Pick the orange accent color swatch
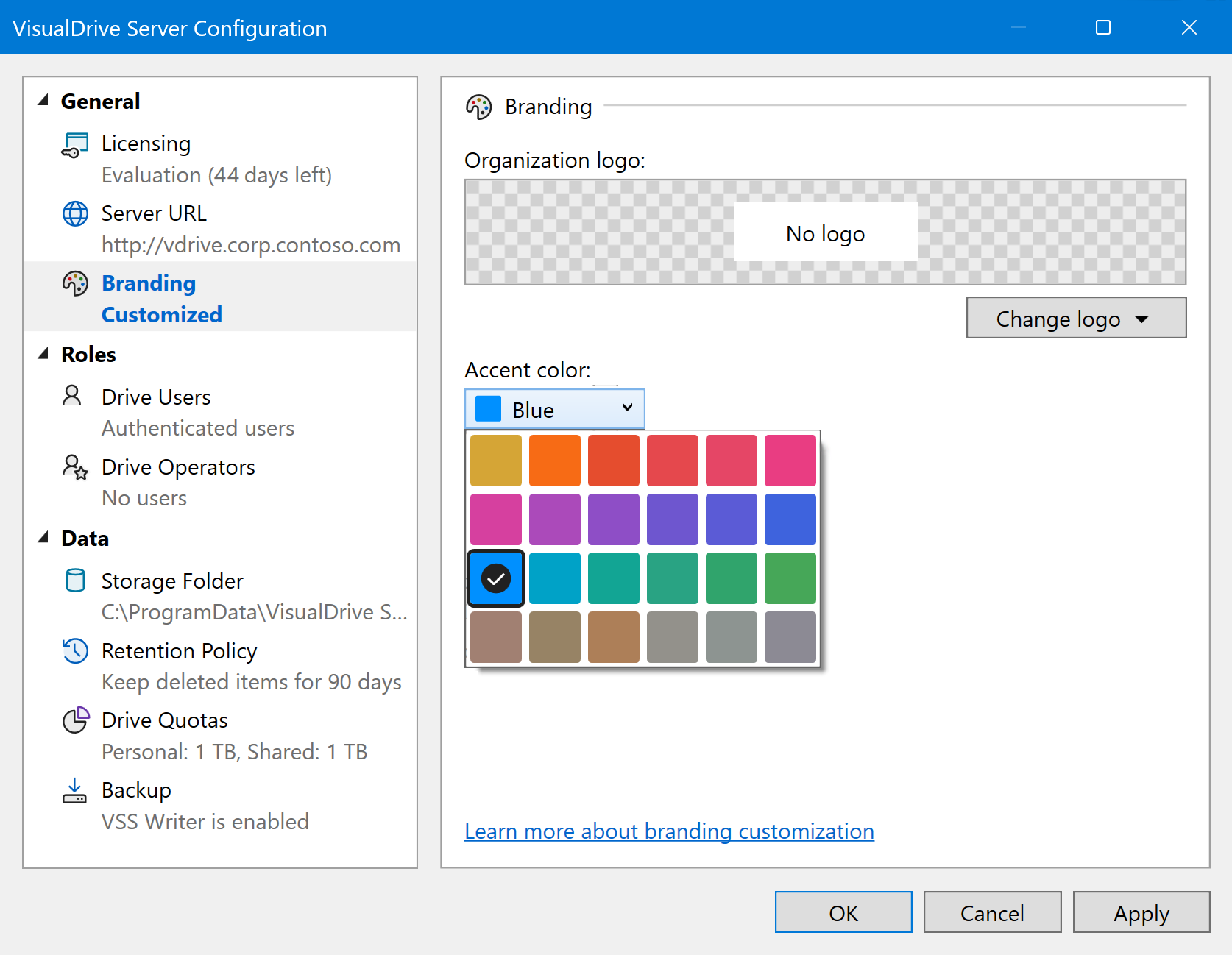 (x=555, y=461)
